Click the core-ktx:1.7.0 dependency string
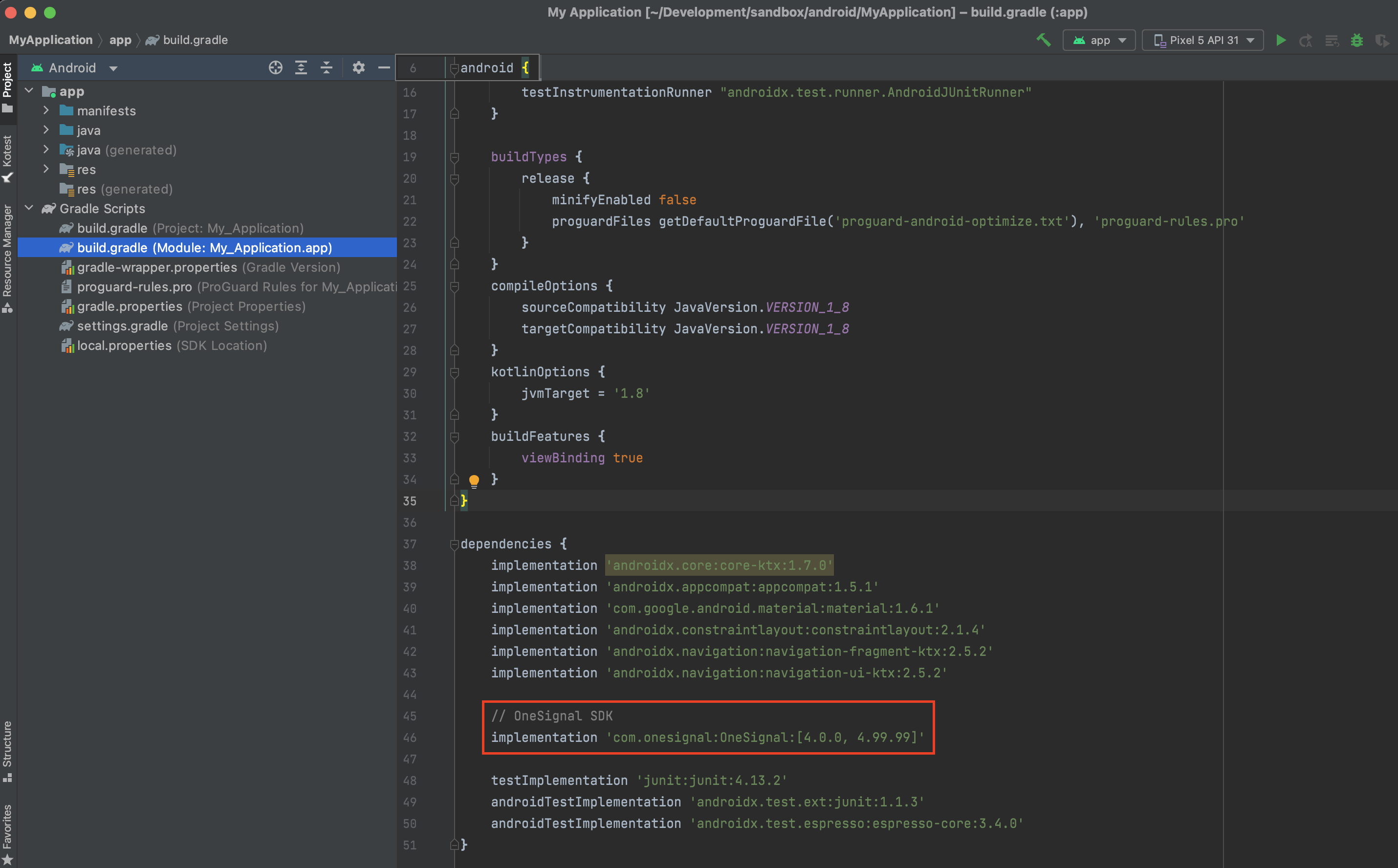Screen dimensions: 1398x868 [720, 565]
